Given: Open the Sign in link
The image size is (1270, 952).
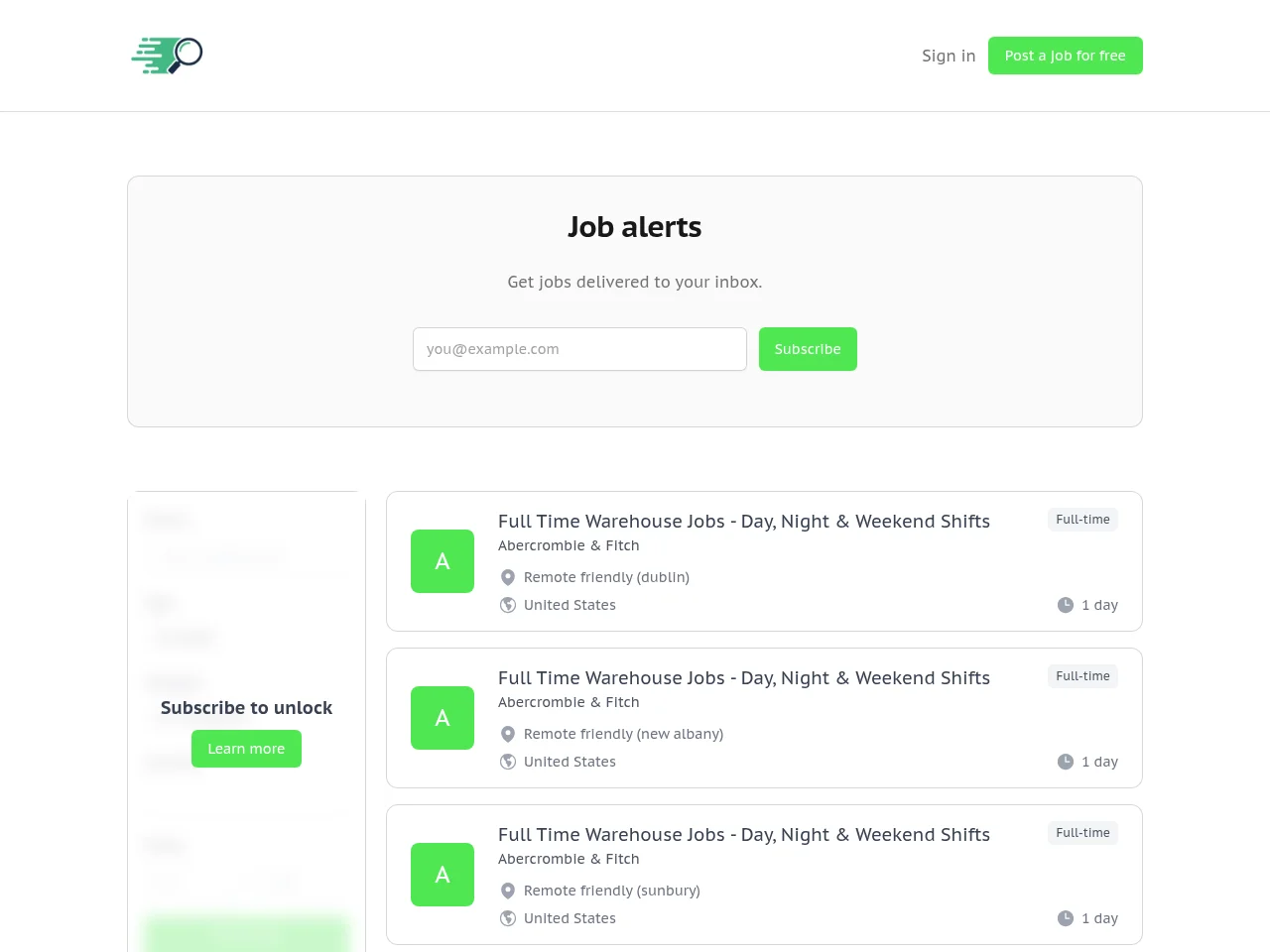Looking at the screenshot, I should pyautogui.click(x=949, y=56).
